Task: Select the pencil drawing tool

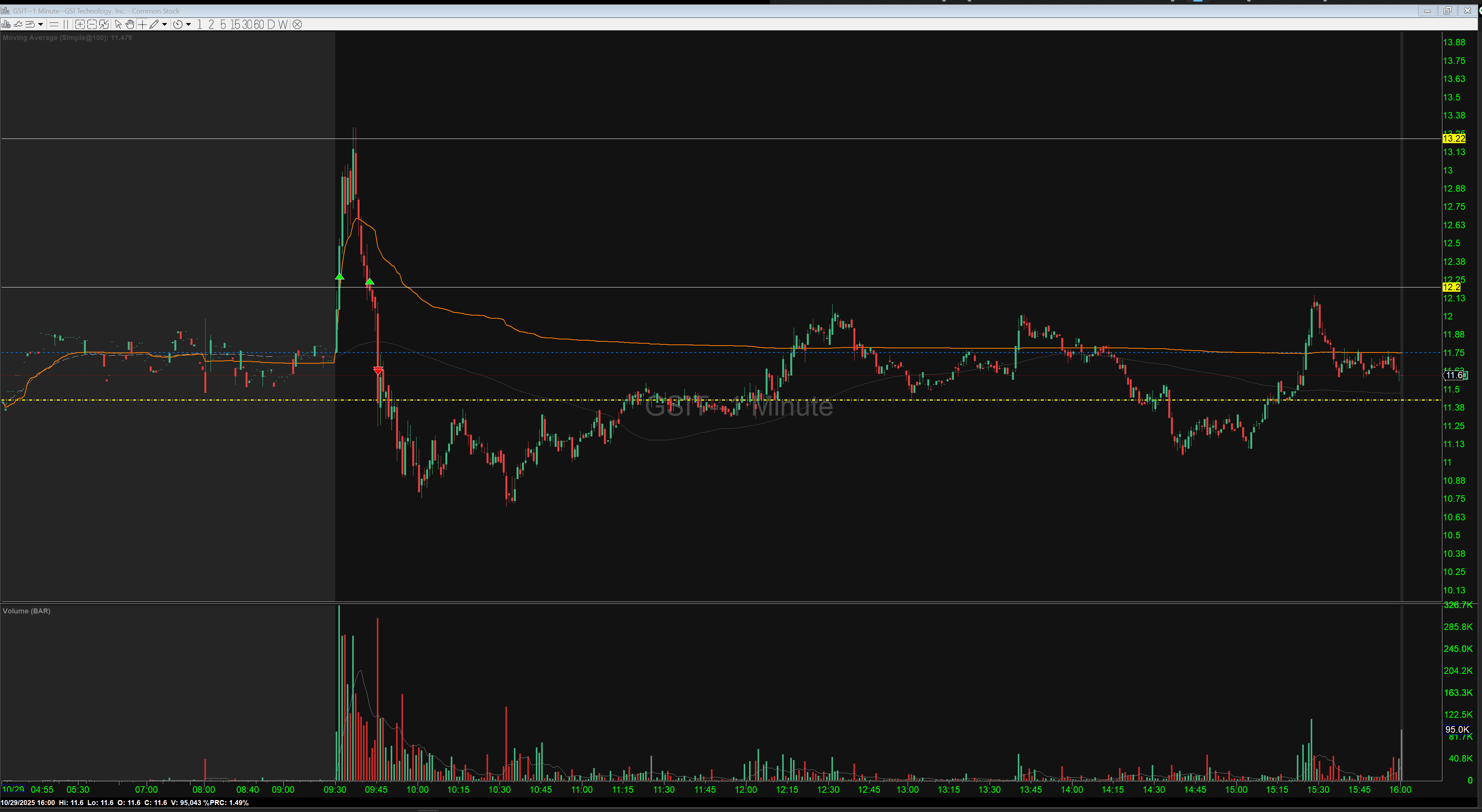Action: (x=154, y=24)
